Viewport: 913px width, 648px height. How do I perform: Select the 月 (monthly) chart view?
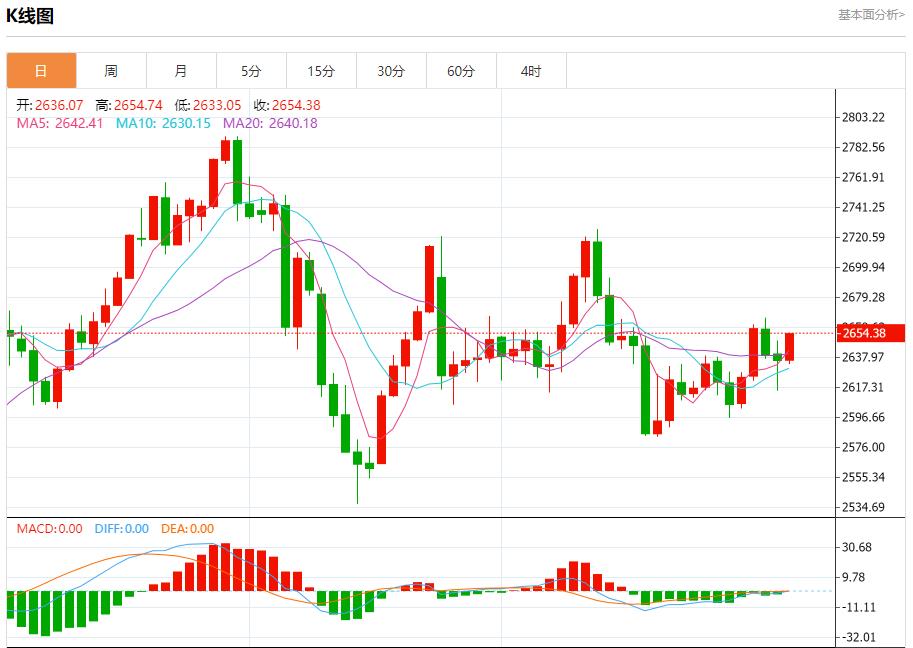(180, 71)
